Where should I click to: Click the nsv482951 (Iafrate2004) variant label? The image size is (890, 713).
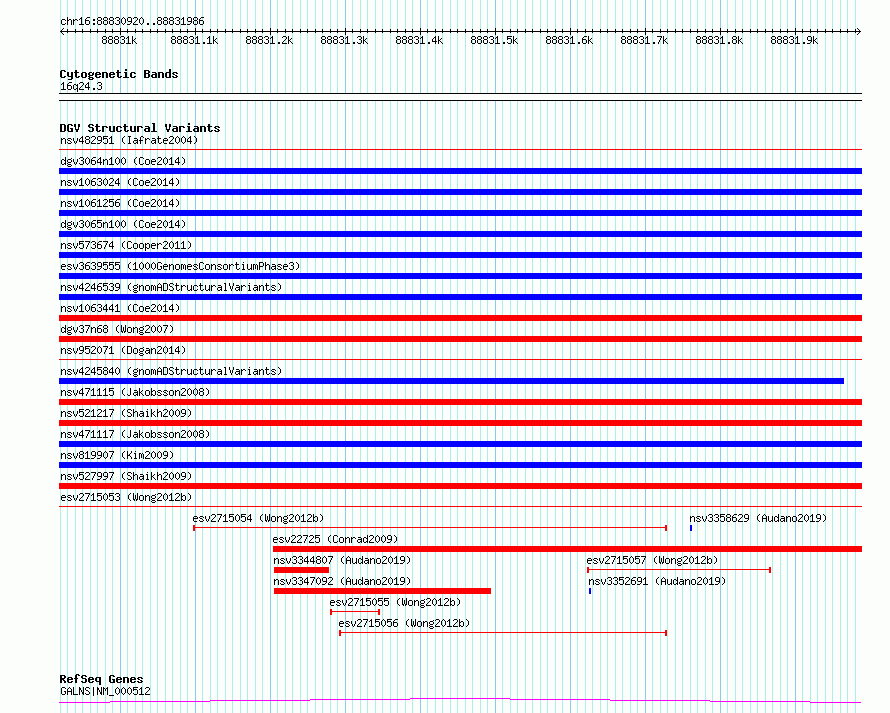129,140
